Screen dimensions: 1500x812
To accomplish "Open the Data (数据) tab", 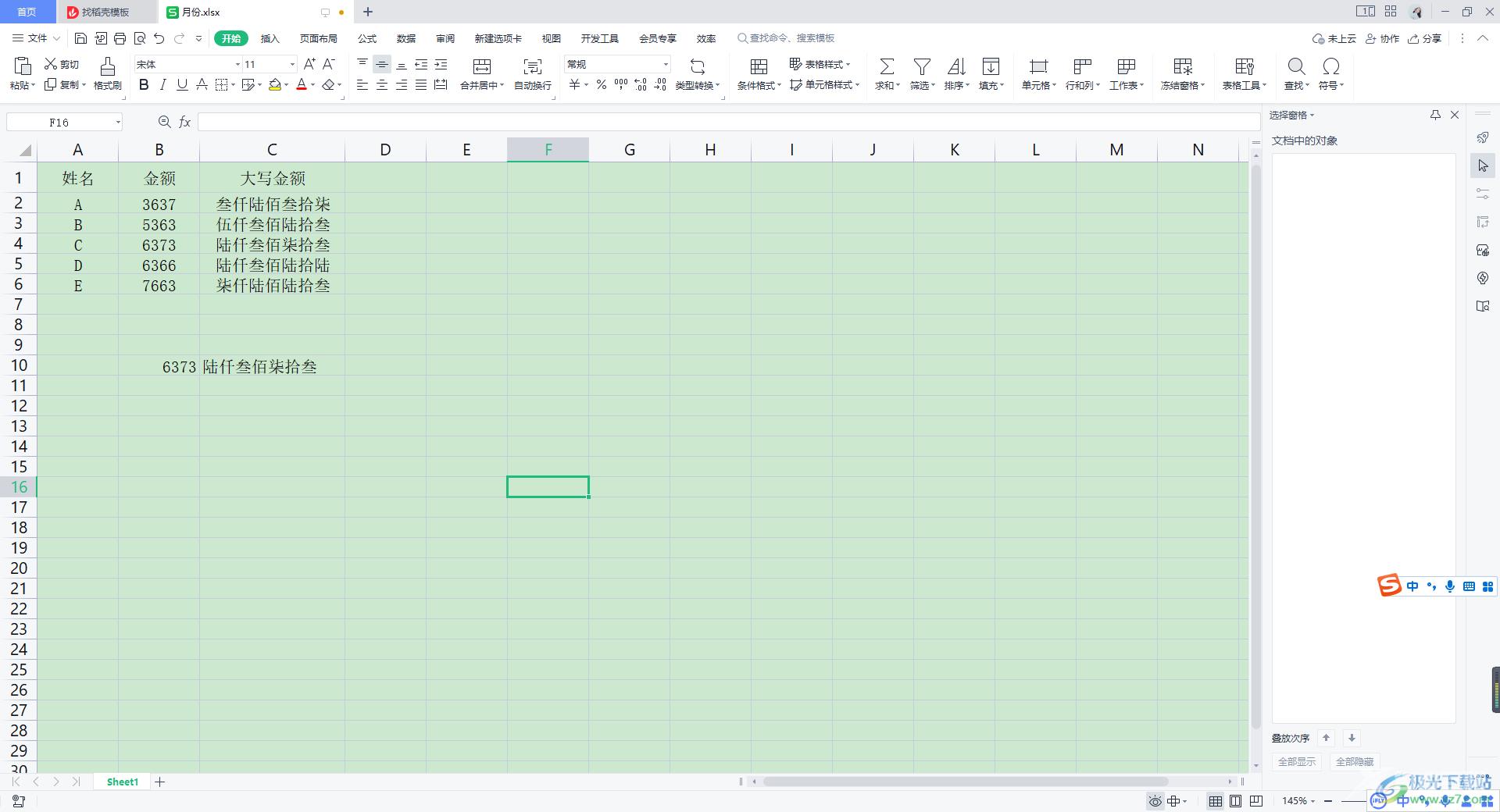I will 406,38.
